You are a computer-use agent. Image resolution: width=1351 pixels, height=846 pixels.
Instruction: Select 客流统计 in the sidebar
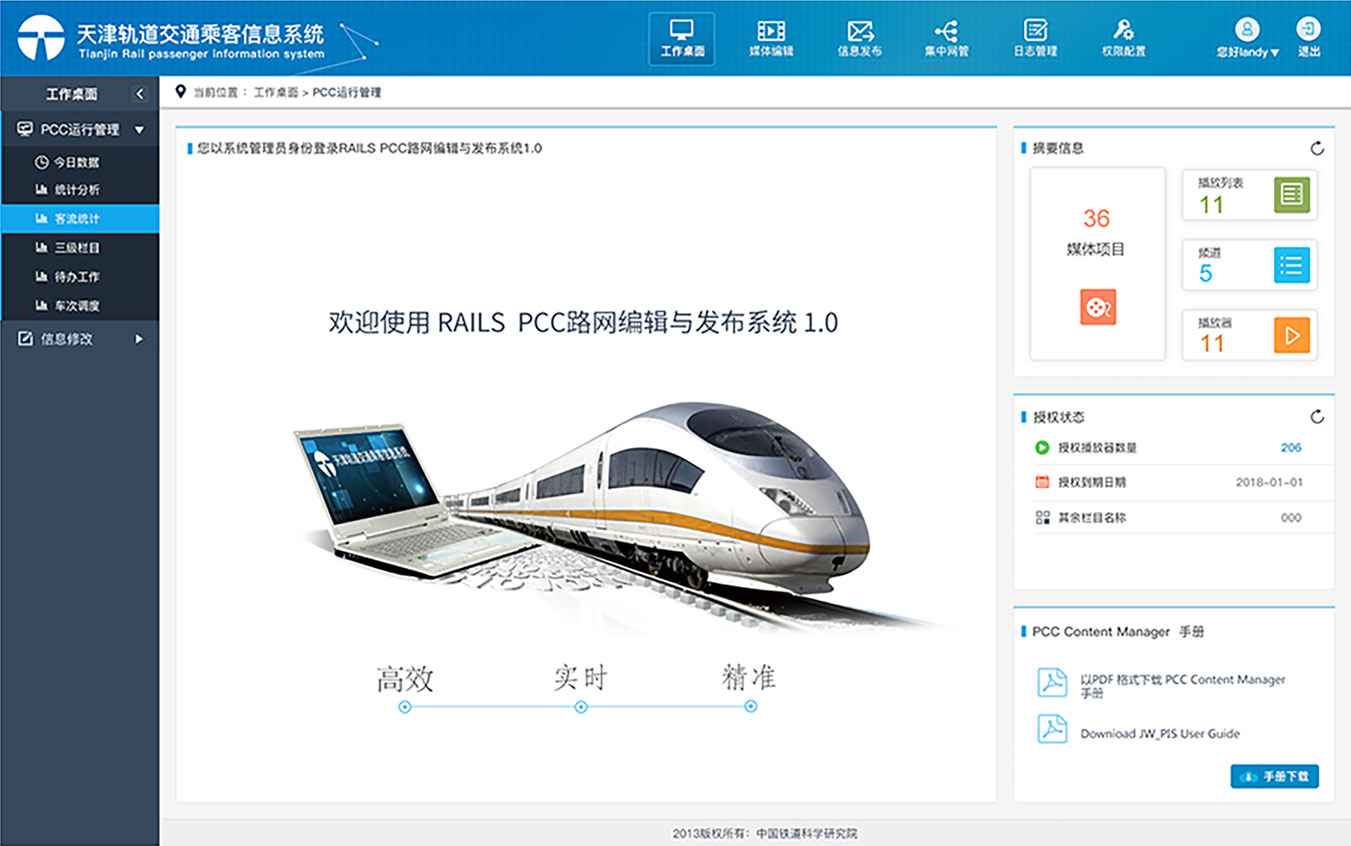click(x=79, y=218)
